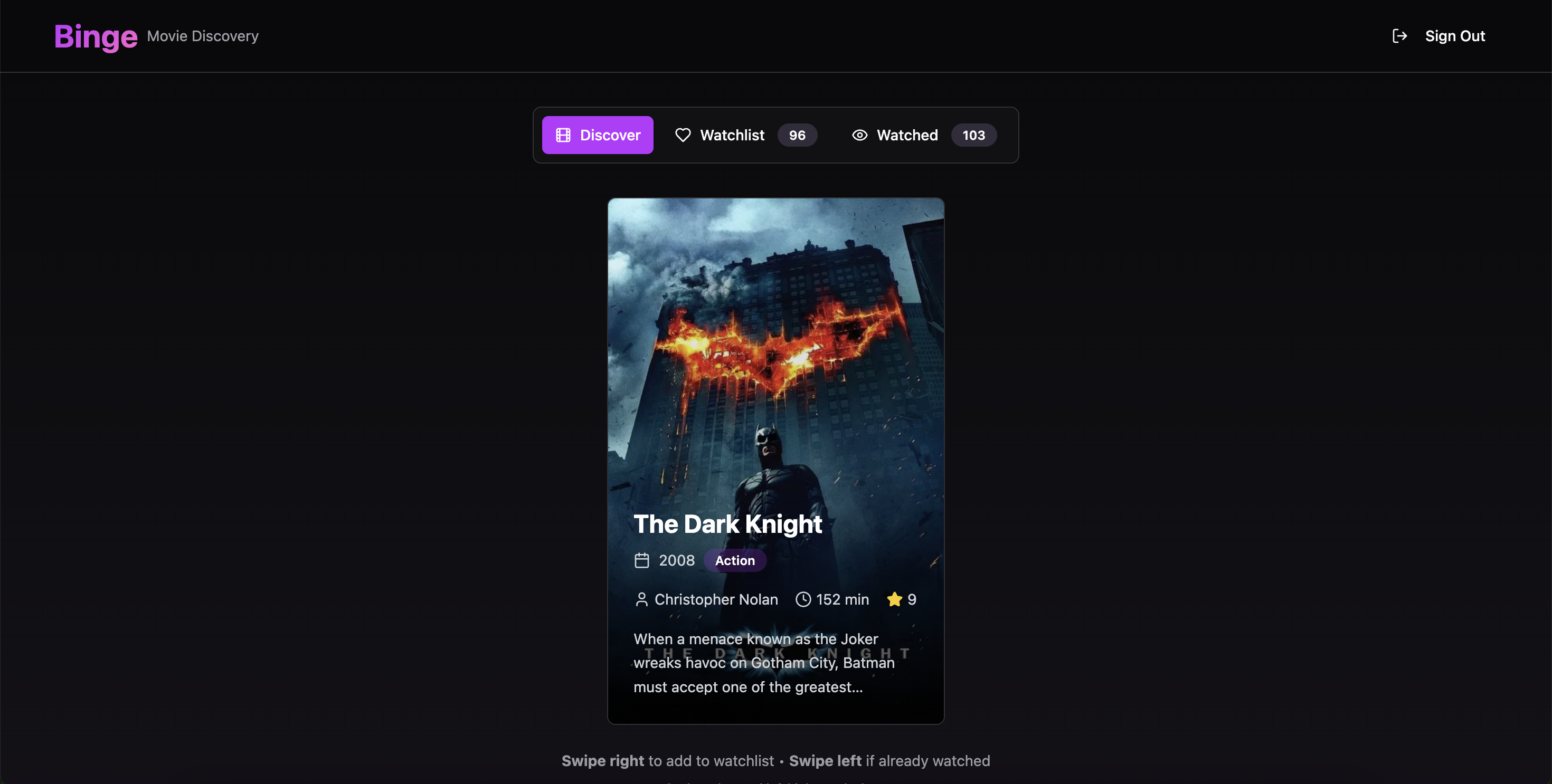The width and height of the screenshot is (1552, 784).
Task: Click the rating value 9
Action: (x=912, y=600)
